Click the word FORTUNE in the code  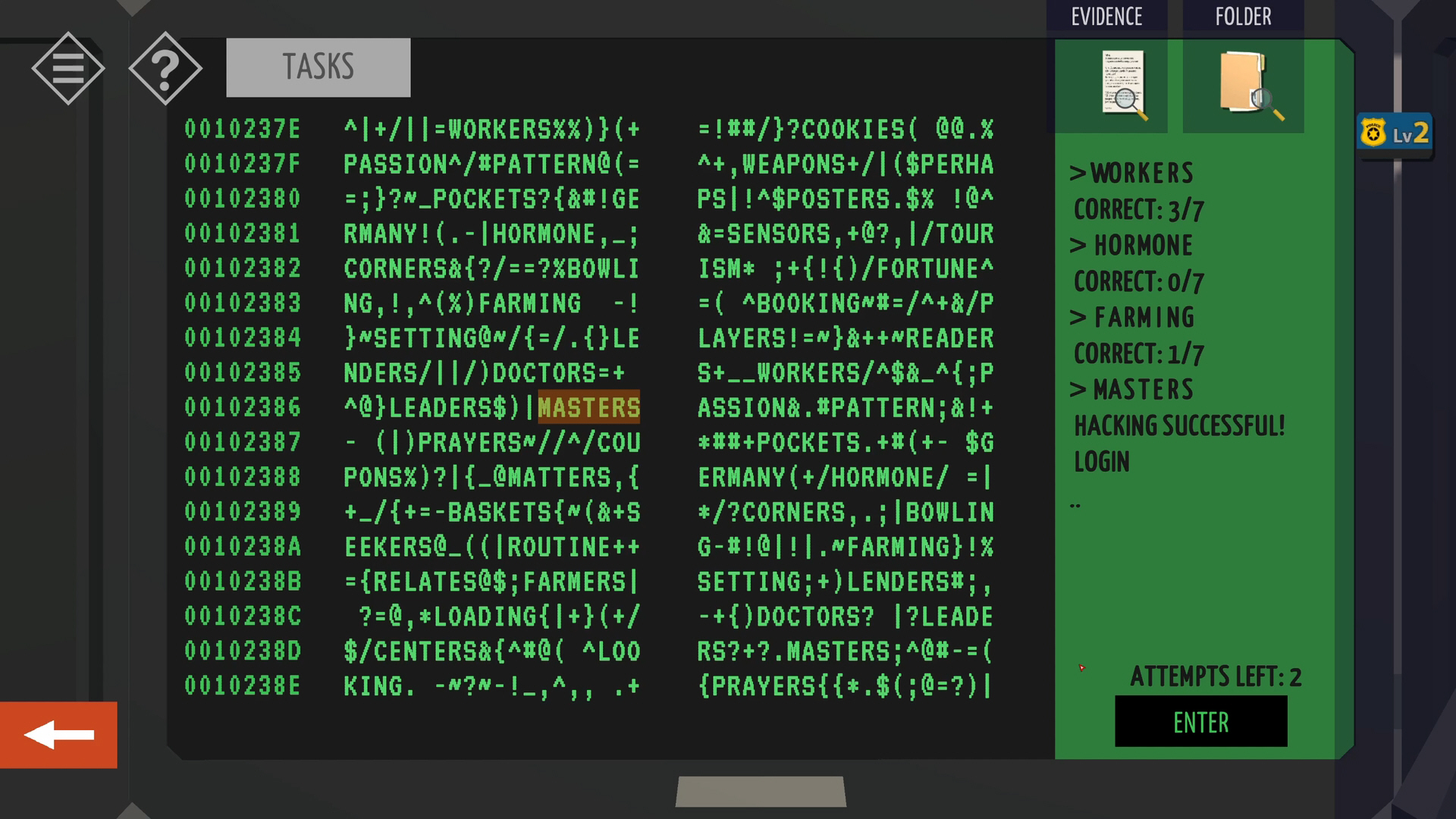click(x=927, y=269)
